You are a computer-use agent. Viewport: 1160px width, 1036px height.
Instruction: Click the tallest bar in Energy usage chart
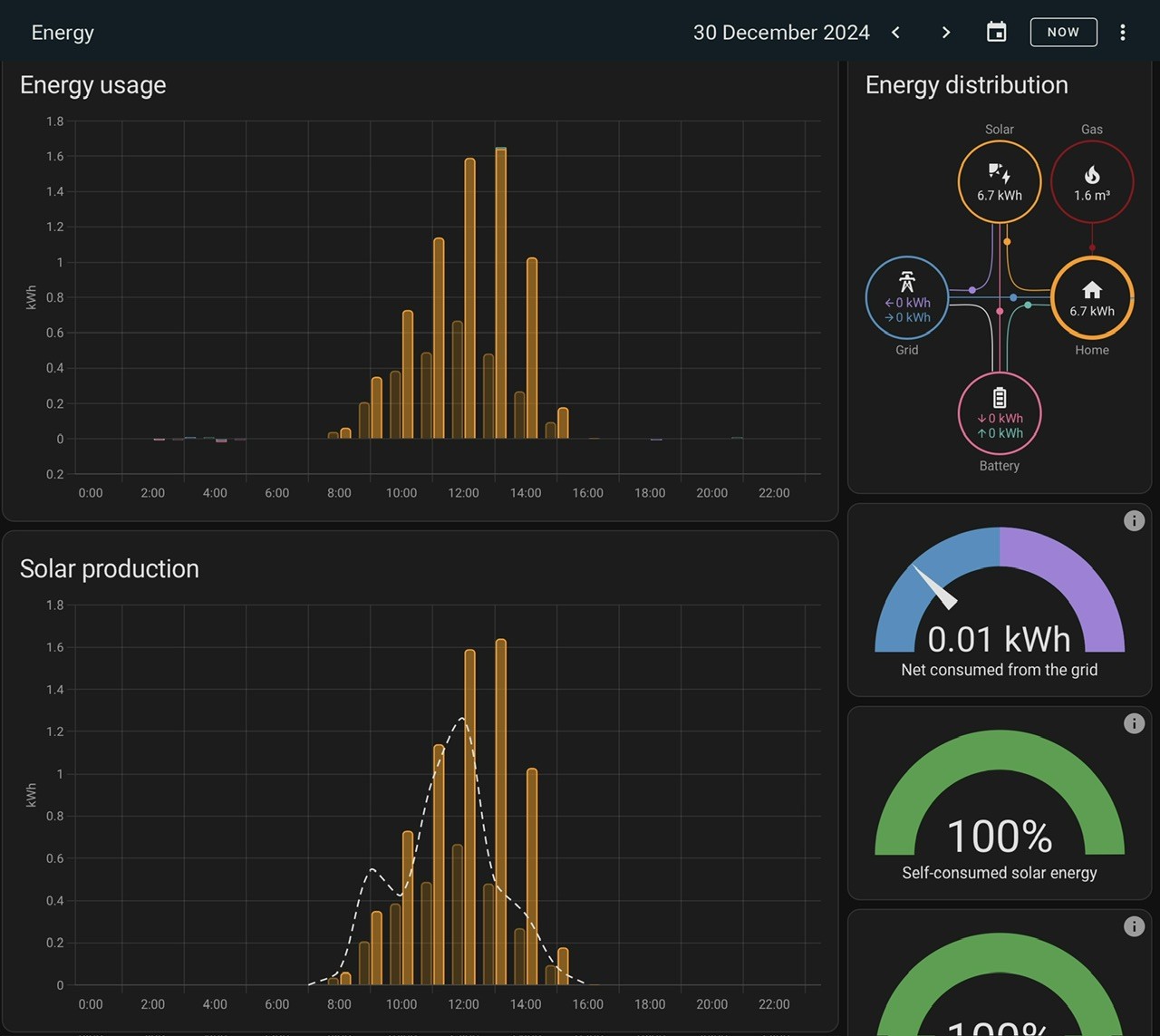[501, 293]
